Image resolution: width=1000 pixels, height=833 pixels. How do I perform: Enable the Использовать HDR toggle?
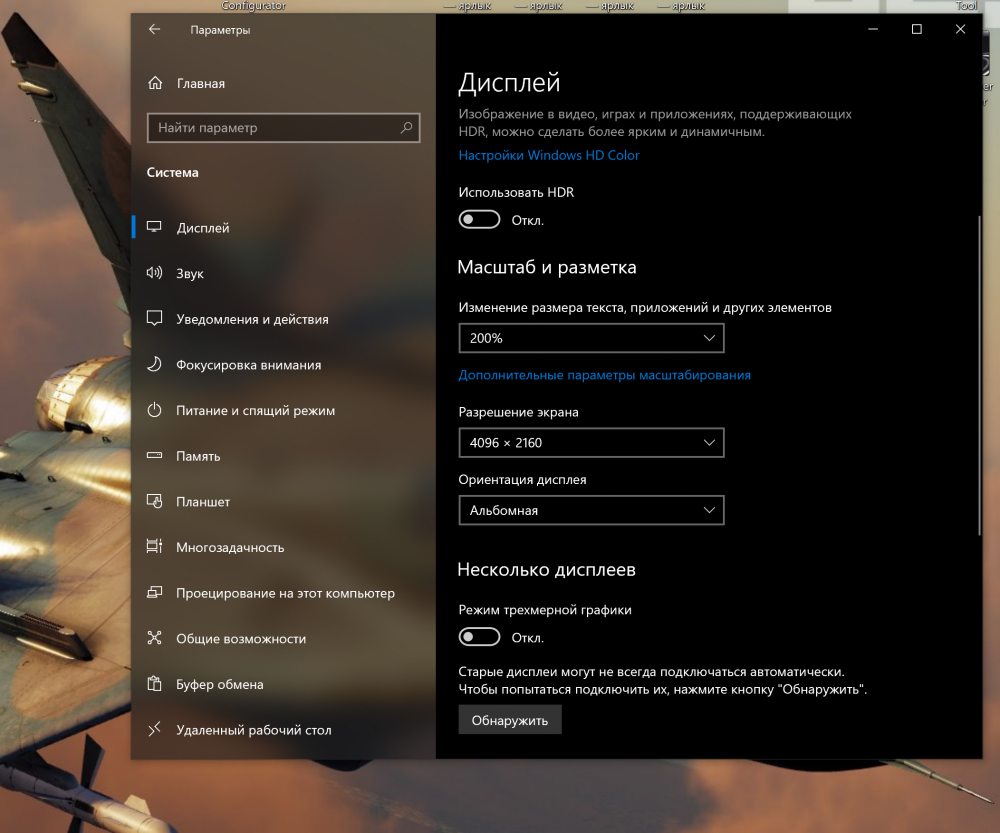tap(480, 220)
